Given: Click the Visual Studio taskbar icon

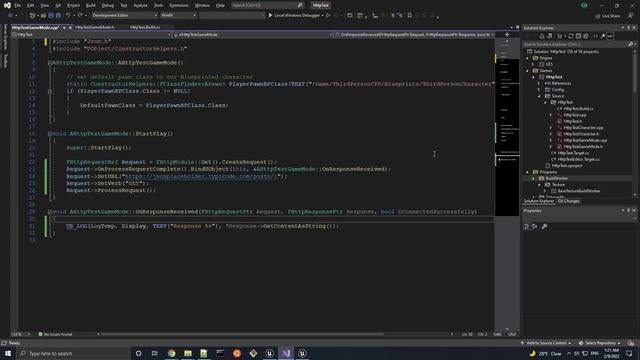Looking at the screenshot, I should [x=286, y=353].
